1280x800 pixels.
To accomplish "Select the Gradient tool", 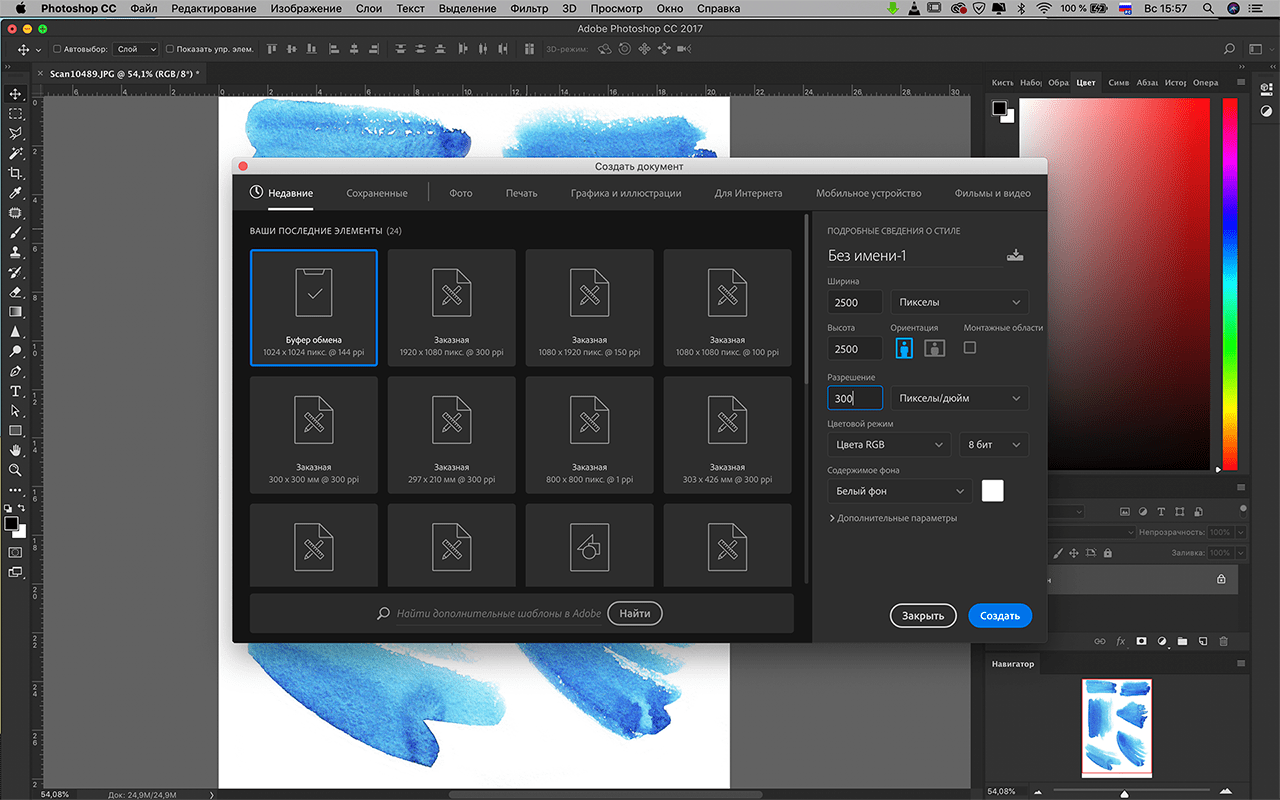I will 15,311.
